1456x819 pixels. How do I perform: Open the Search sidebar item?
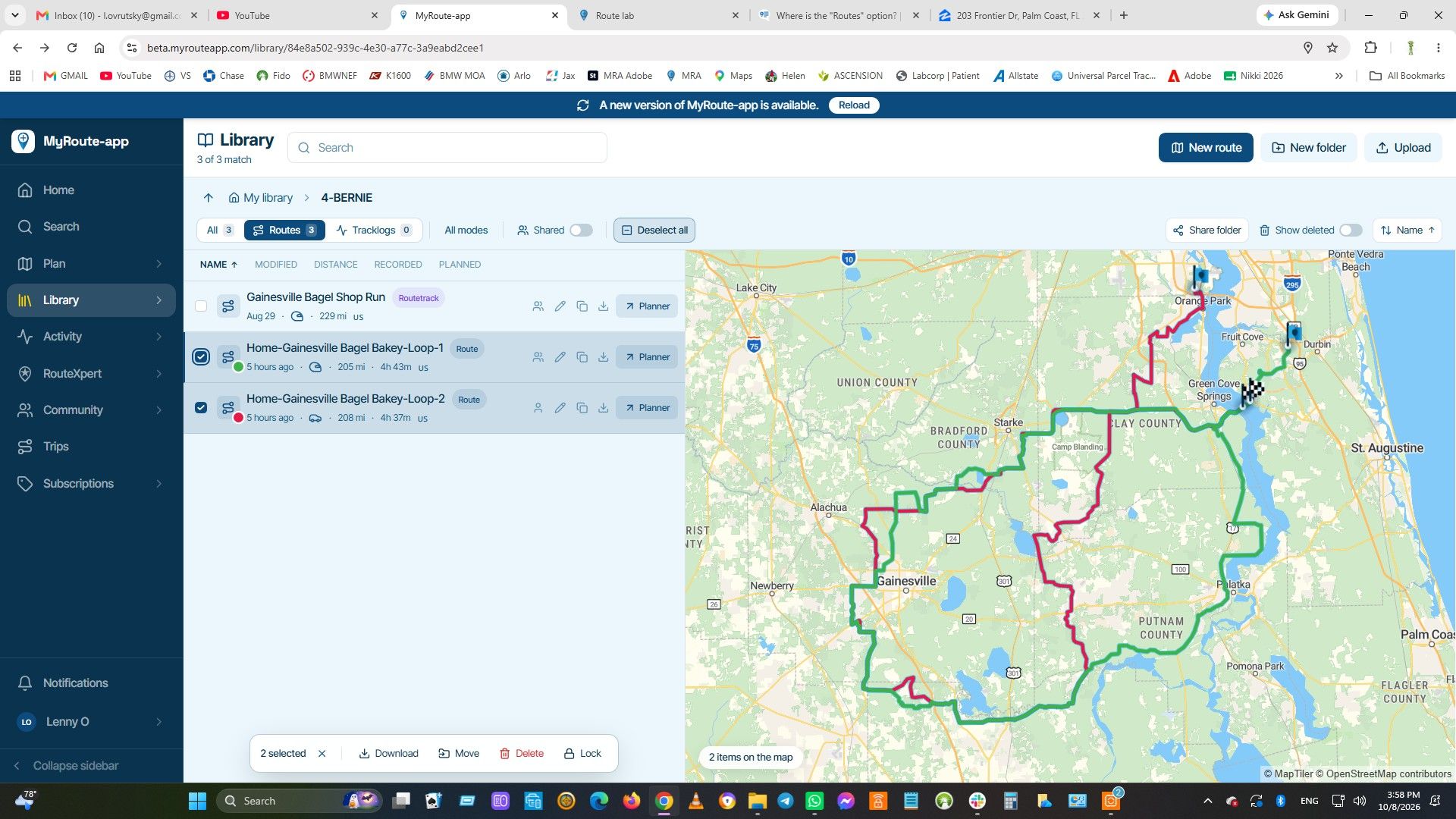click(91, 227)
